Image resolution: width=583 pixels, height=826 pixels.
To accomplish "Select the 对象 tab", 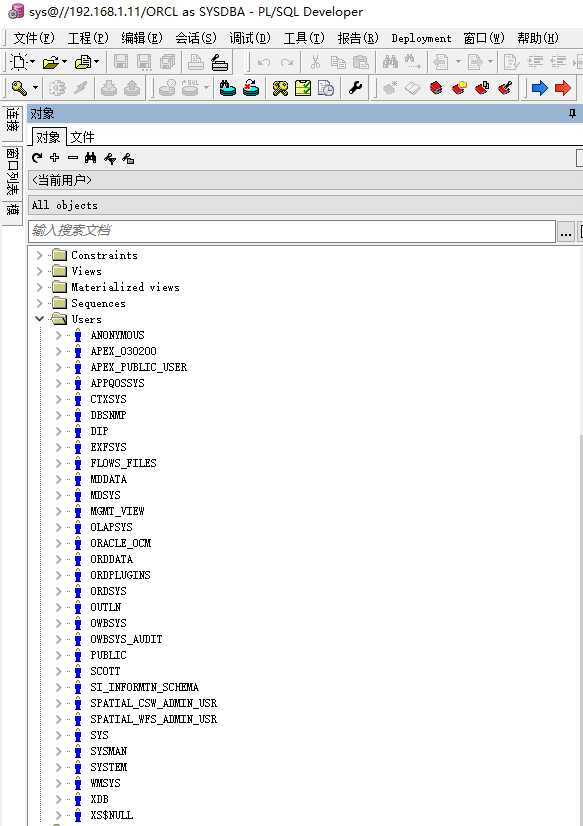I will tap(48, 137).
